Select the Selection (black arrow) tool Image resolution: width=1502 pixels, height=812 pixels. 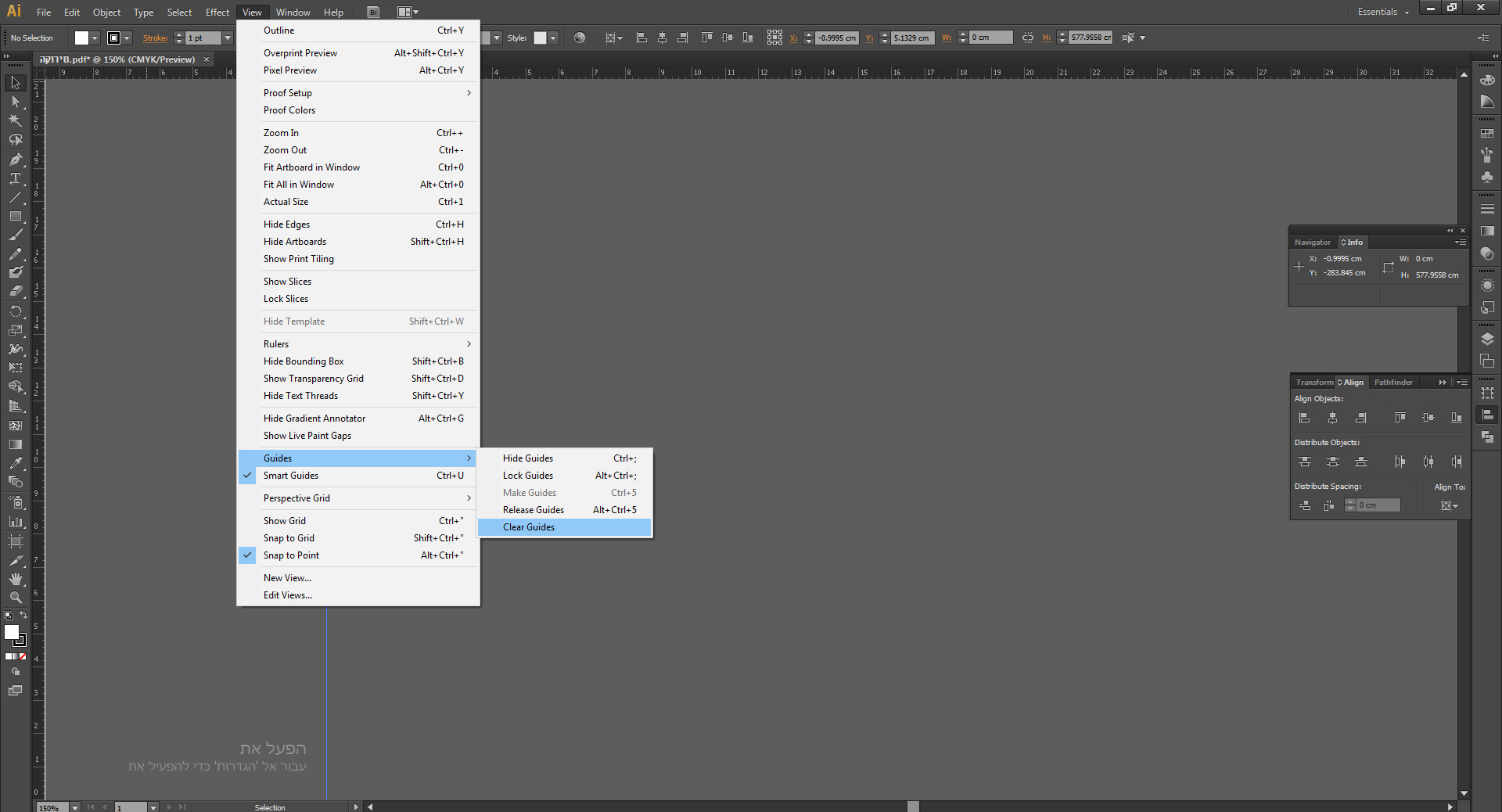(16, 83)
